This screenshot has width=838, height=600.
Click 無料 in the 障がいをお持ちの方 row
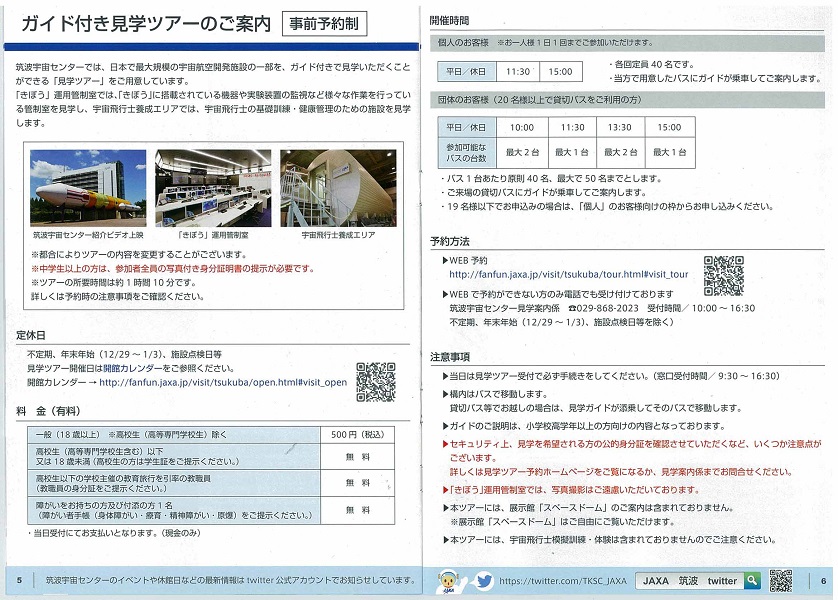(358, 510)
